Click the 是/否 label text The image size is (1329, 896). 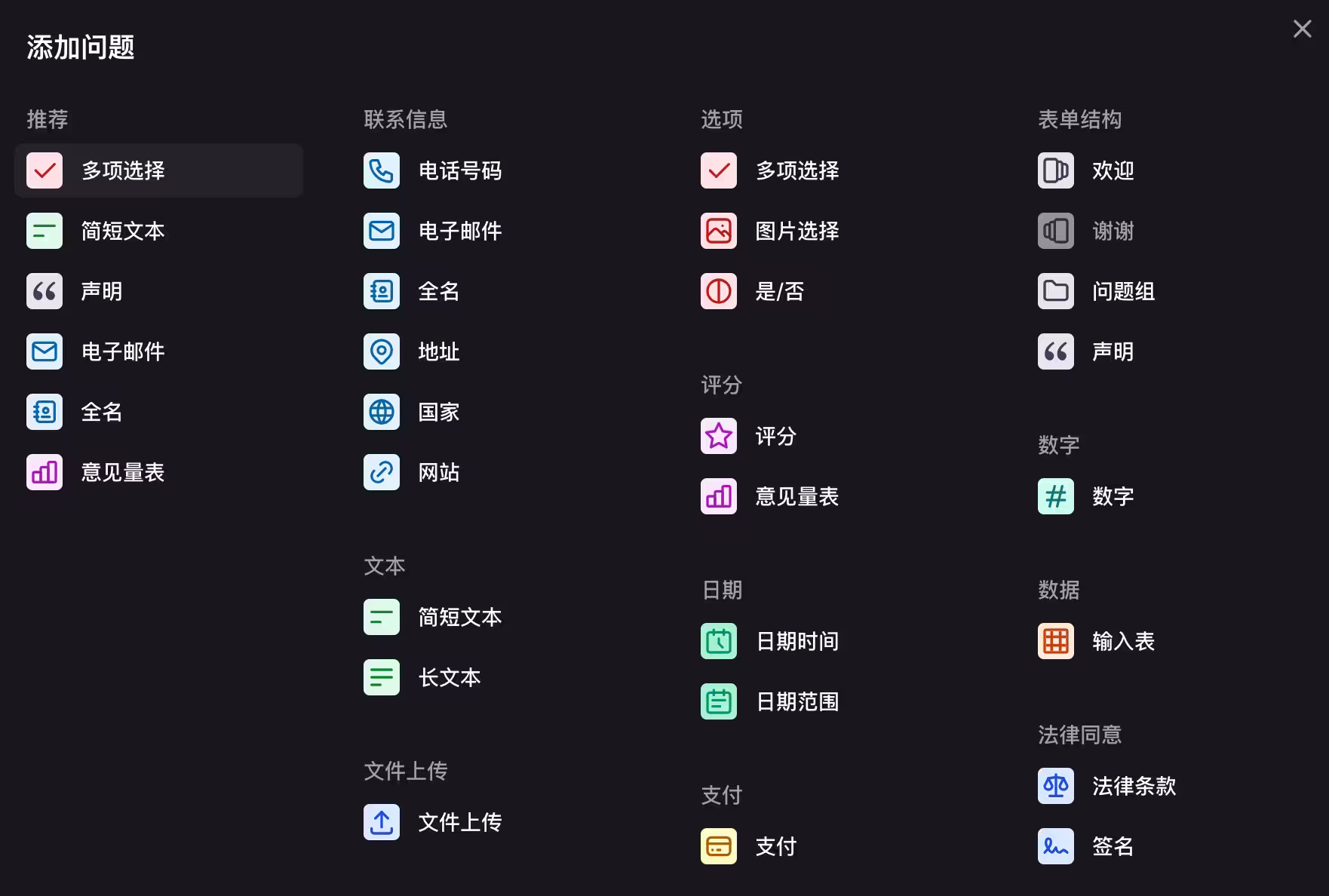[780, 292]
